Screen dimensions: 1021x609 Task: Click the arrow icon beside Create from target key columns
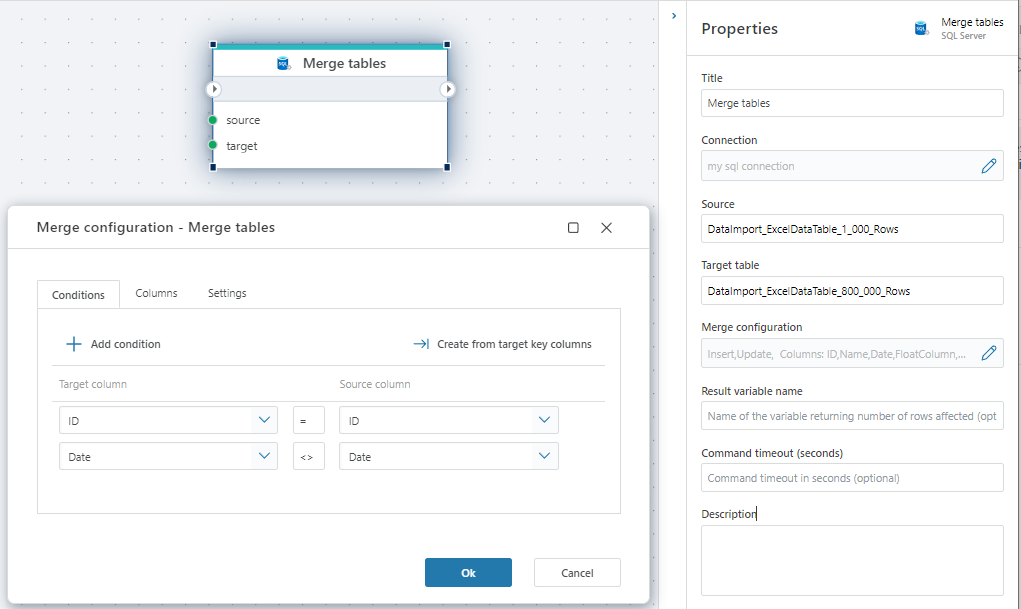[423, 344]
